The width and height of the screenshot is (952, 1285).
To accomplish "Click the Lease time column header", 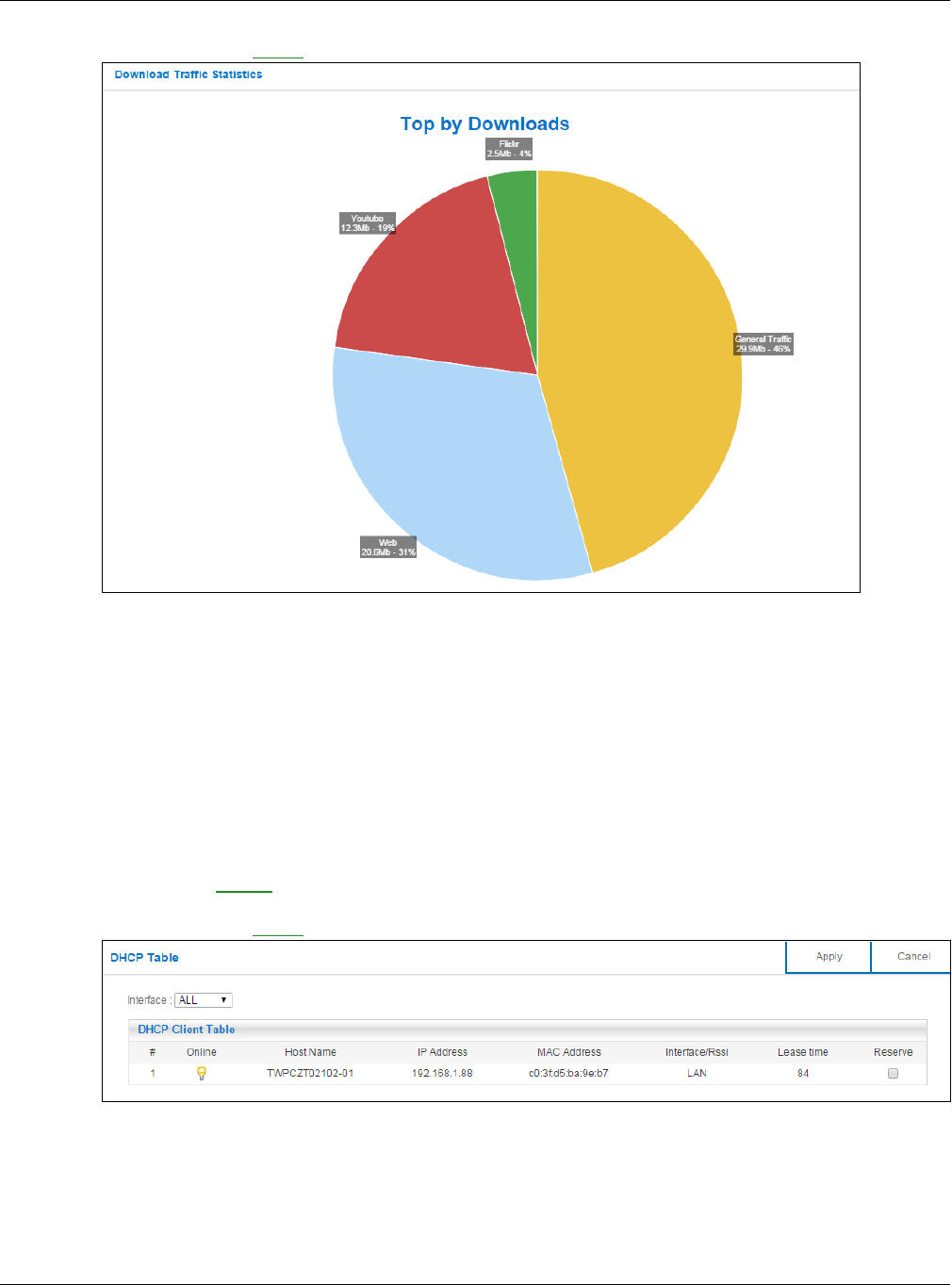I will tap(803, 1052).
